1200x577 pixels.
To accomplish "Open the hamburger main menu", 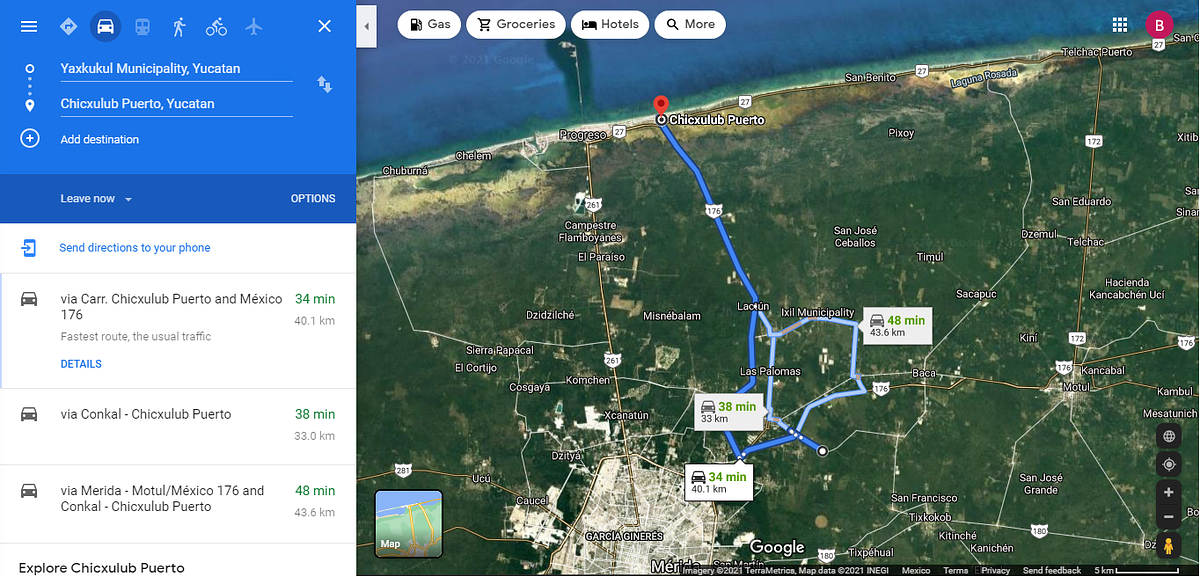I will tap(29, 26).
